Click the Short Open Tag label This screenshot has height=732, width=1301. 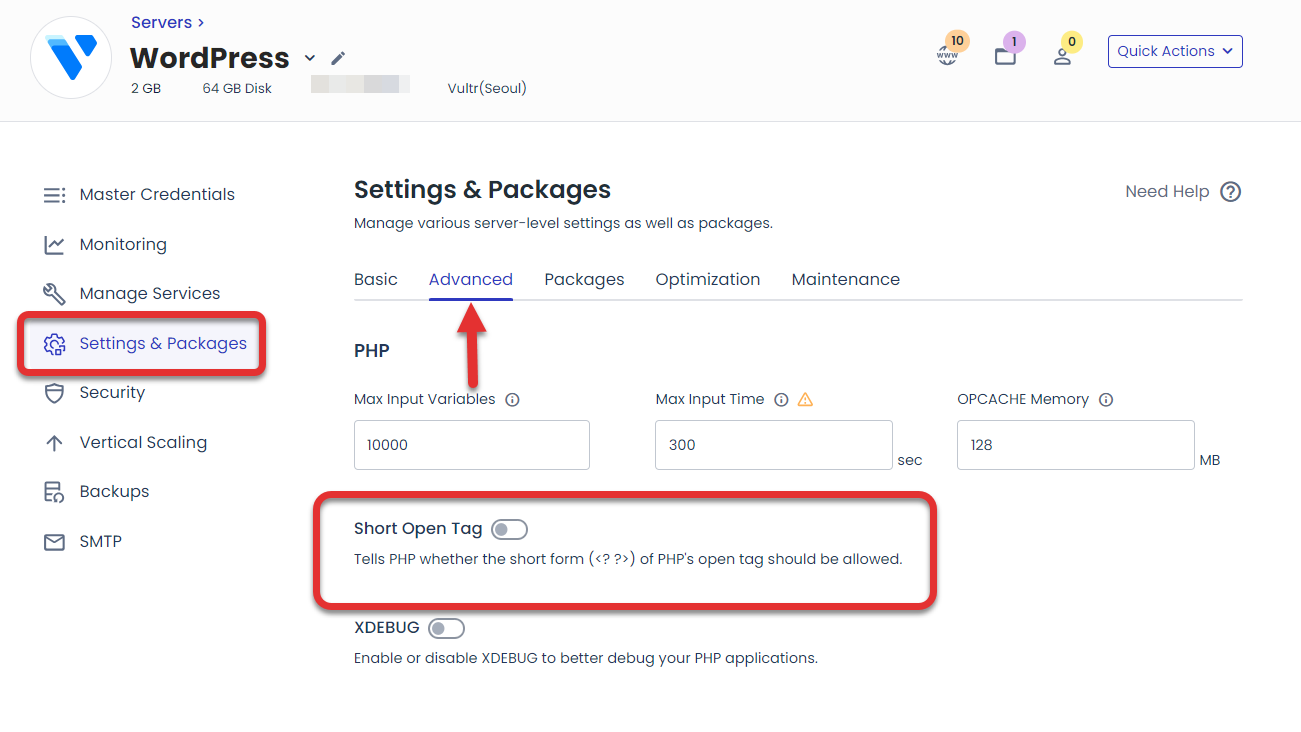(x=418, y=529)
